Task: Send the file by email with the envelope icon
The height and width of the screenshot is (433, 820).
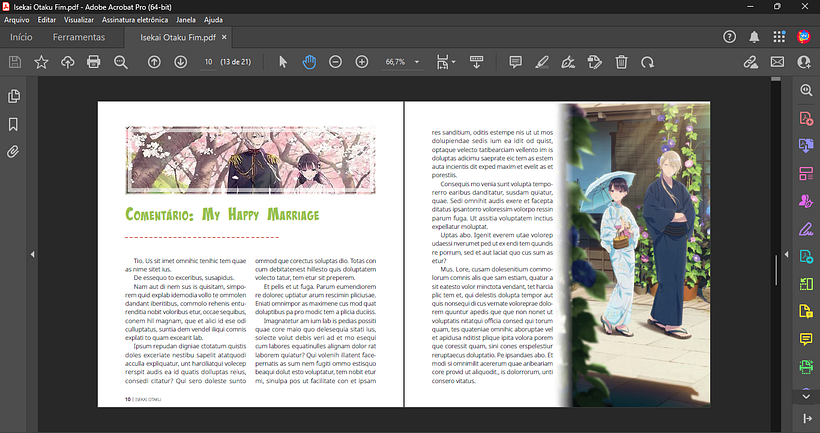Action: pyautogui.click(x=777, y=62)
